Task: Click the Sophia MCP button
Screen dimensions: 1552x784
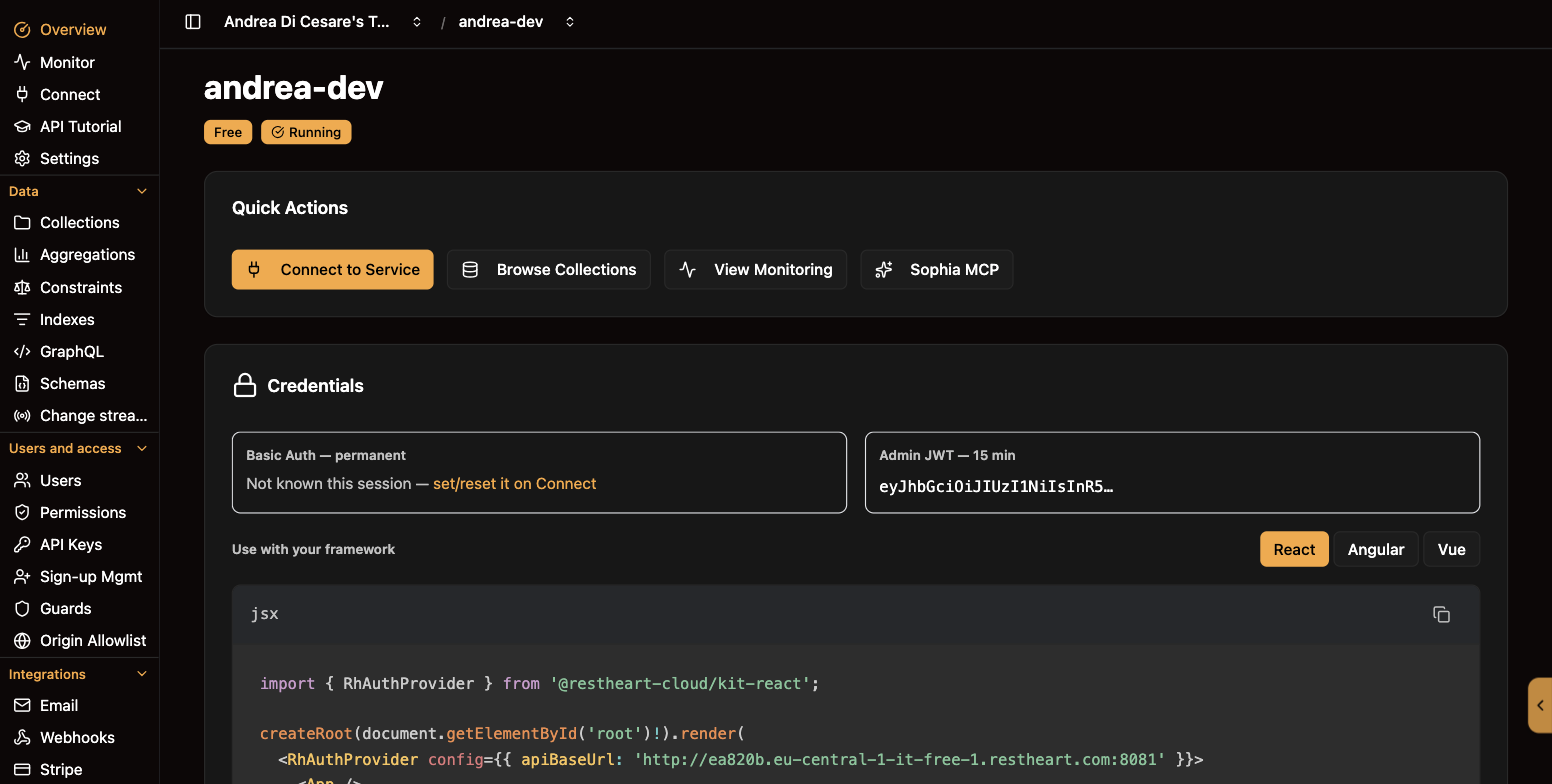Action: click(937, 269)
